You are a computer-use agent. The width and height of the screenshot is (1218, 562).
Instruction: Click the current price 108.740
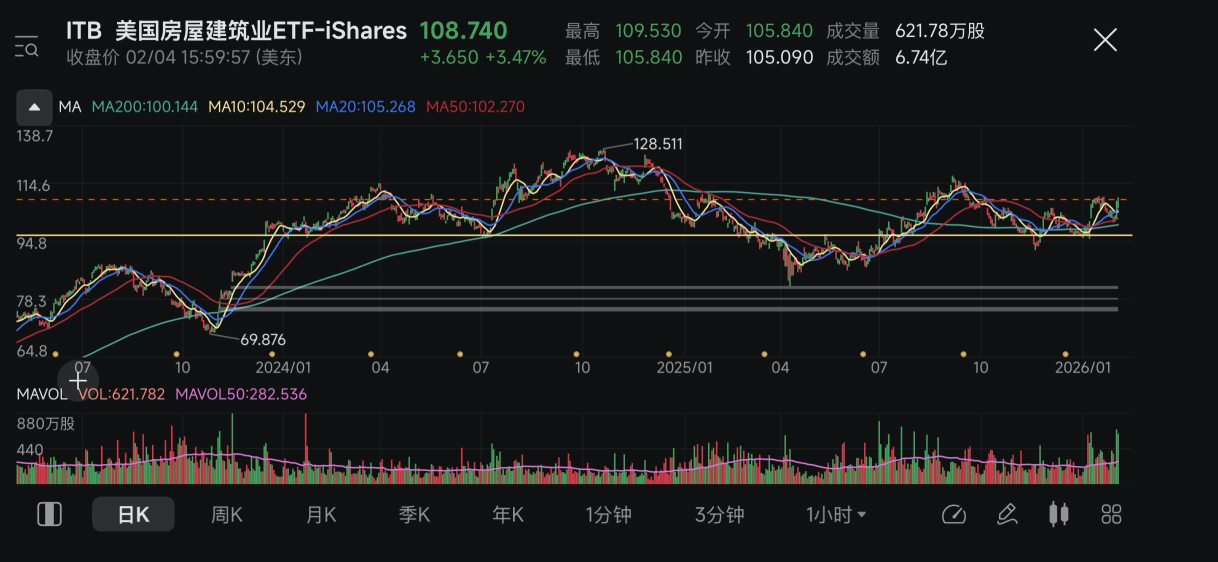click(x=463, y=31)
